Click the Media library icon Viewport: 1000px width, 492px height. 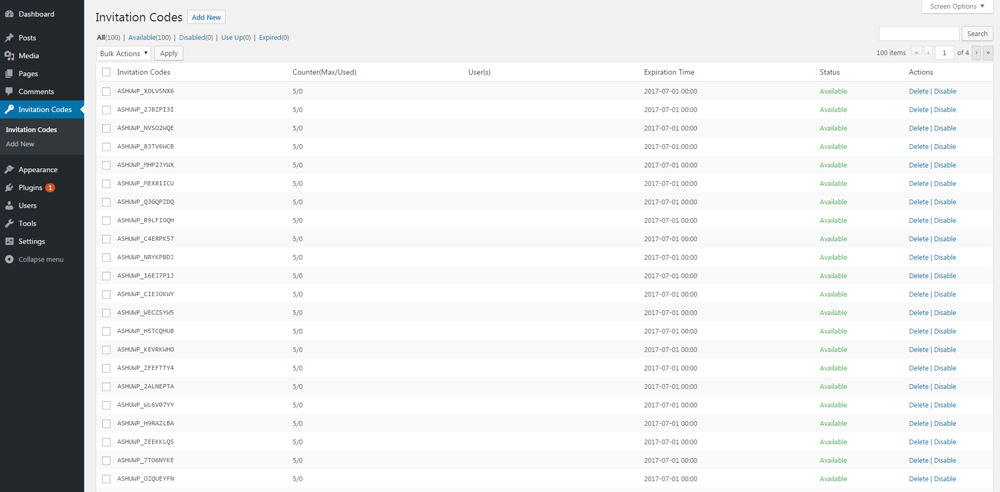pyautogui.click(x=10, y=56)
